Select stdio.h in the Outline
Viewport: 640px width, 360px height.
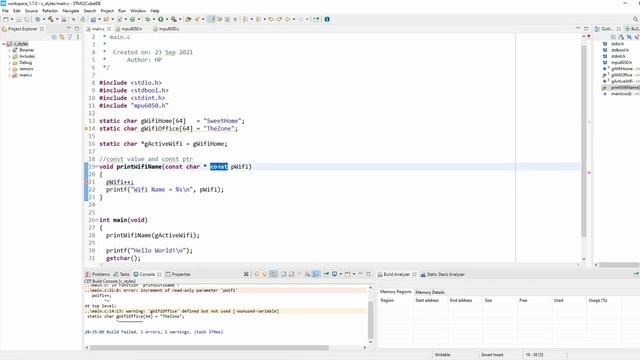pyautogui.click(x=617, y=44)
